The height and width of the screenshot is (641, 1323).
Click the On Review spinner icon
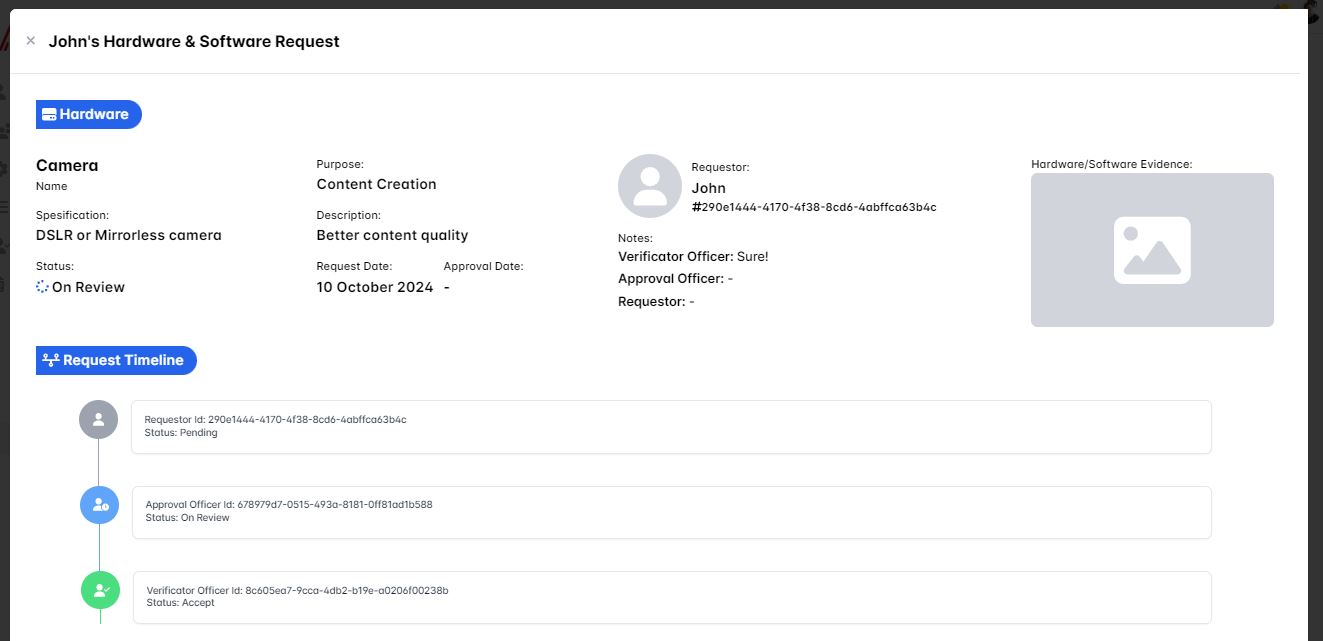click(42, 287)
